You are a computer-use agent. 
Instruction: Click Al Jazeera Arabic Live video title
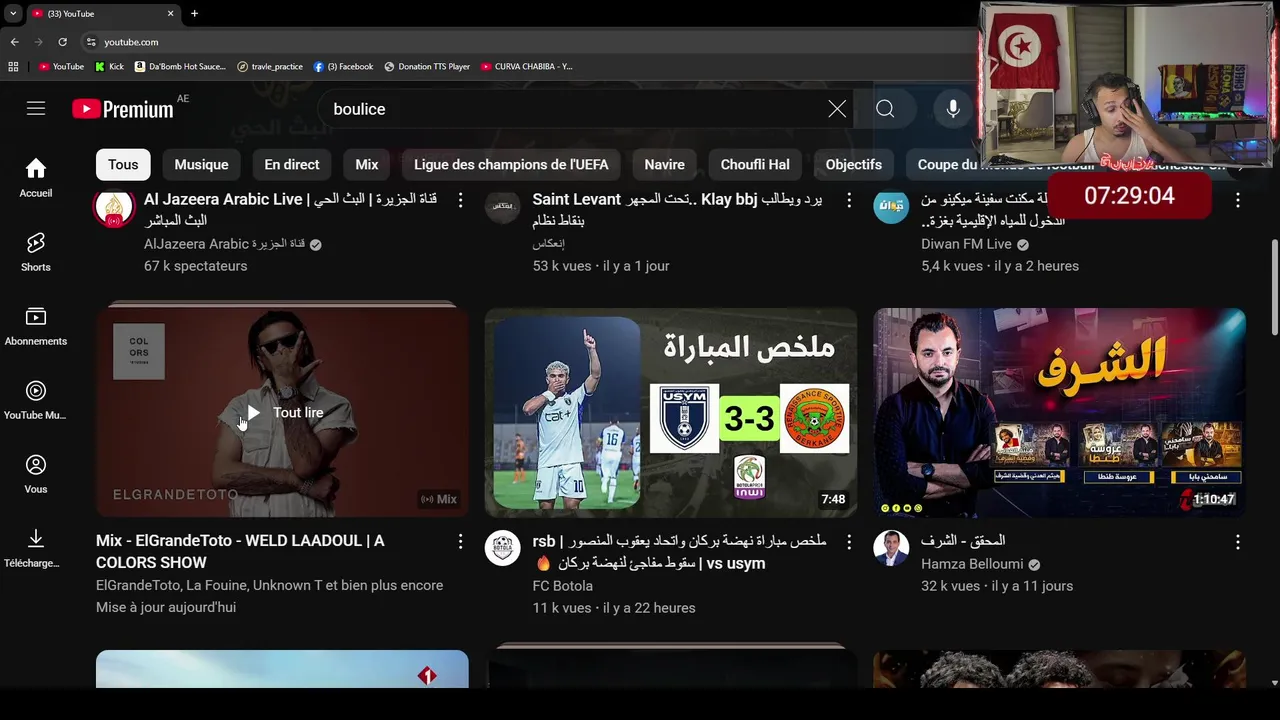pyautogui.click(x=290, y=210)
